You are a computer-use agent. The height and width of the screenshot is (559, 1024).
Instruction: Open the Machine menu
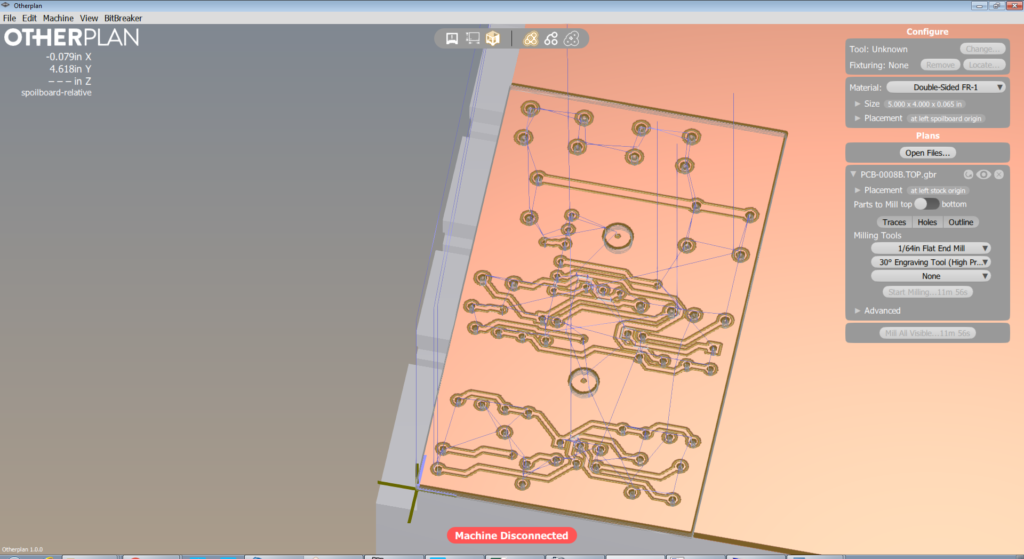58,18
